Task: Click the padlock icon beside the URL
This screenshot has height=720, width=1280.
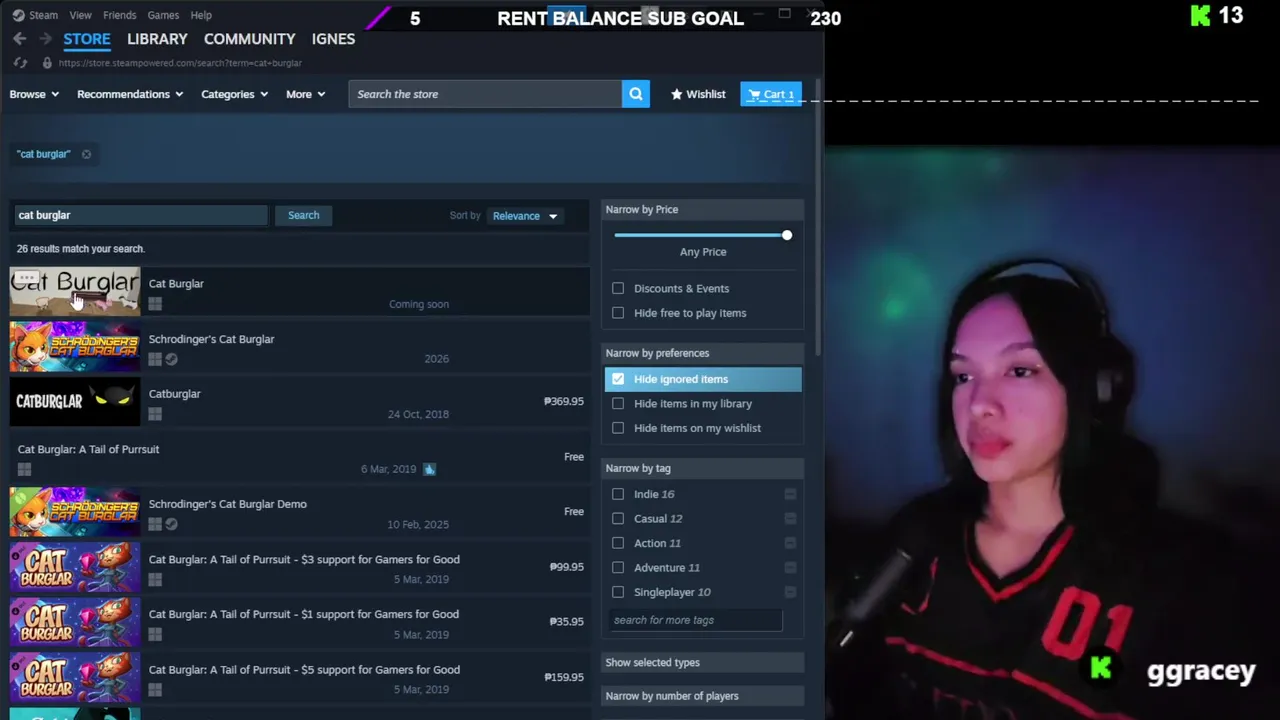Action: (x=46, y=63)
